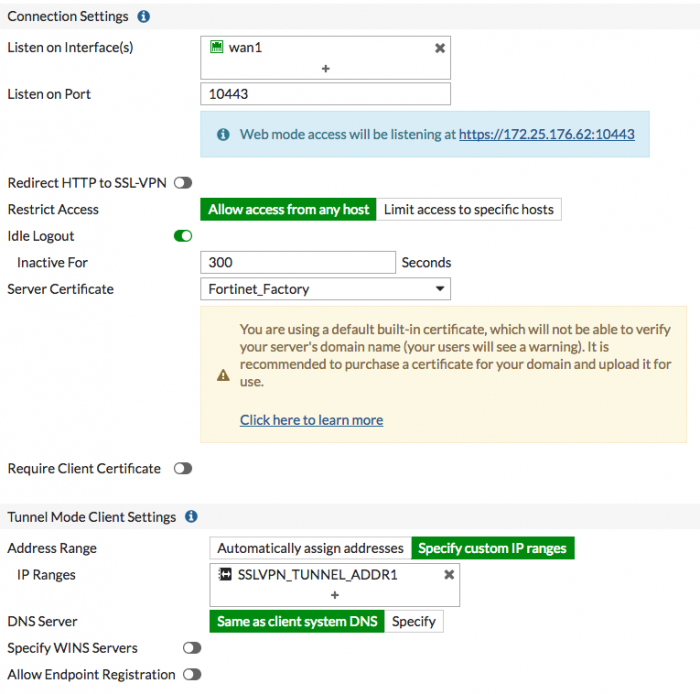This screenshot has width=700, height=694.
Task: Enable Require Client Certificate toggle
Action: coord(183,468)
